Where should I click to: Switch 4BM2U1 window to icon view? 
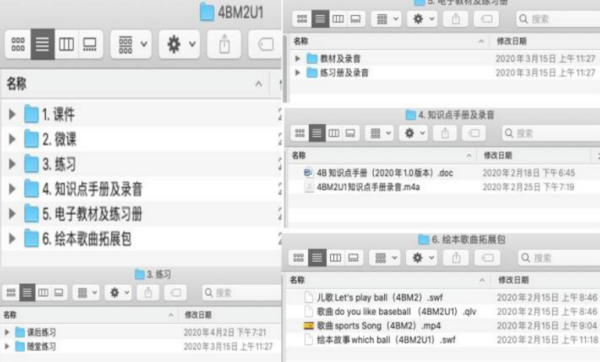click(x=18, y=44)
